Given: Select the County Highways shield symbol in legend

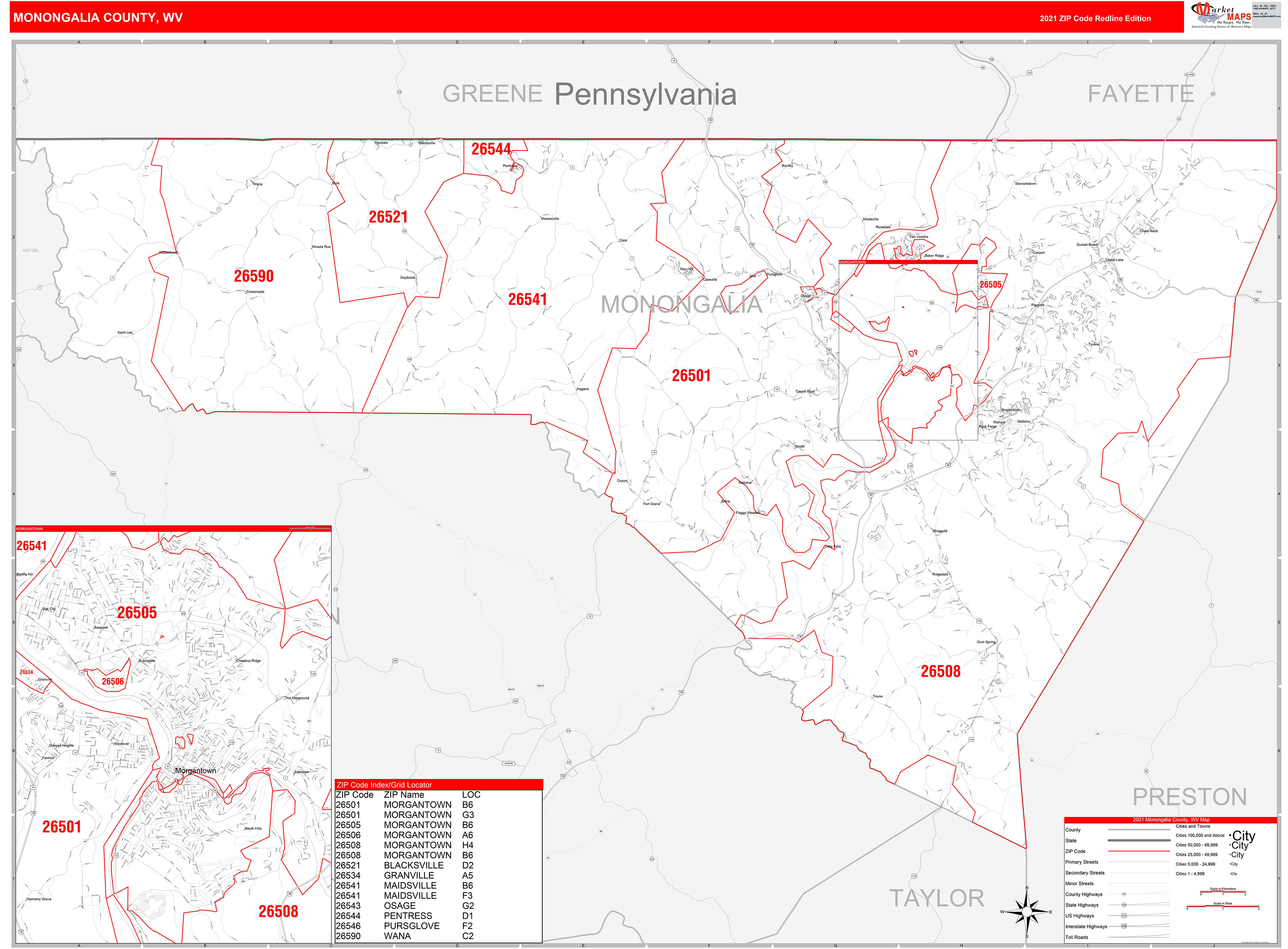Looking at the screenshot, I should click(x=1125, y=894).
